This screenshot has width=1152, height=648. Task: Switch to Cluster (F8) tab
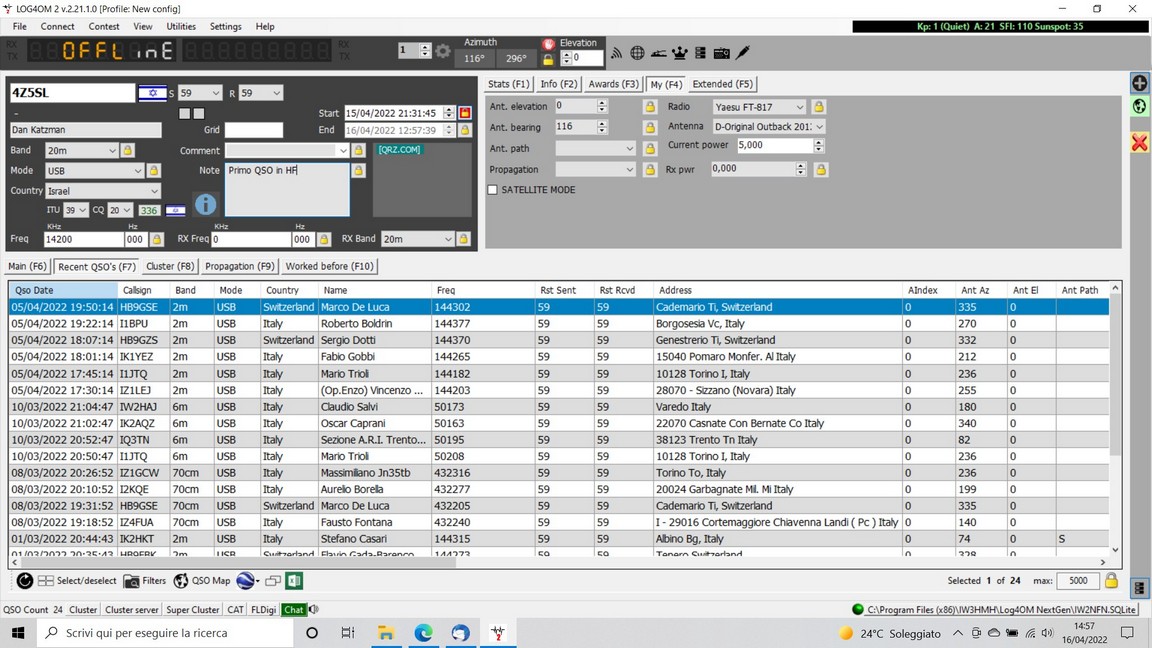pos(170,266)
